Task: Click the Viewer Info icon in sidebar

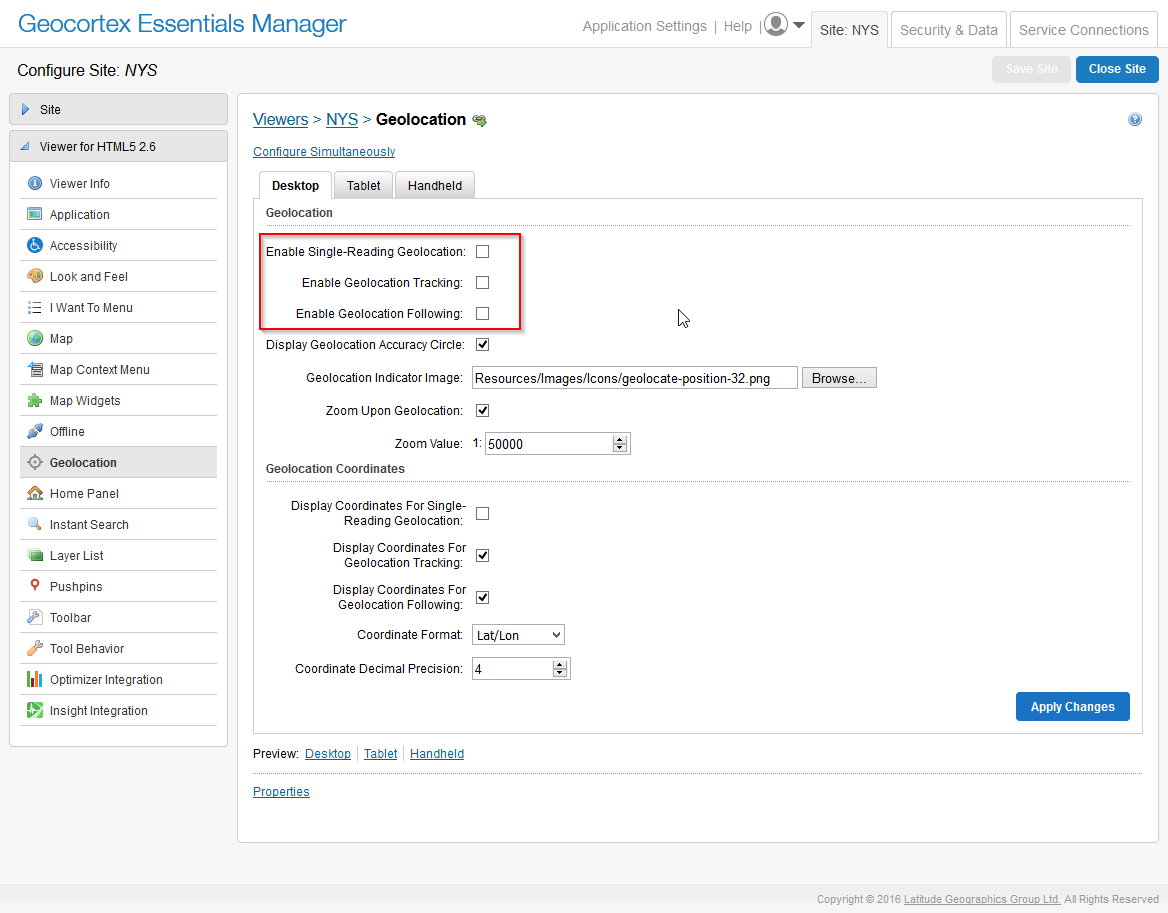Action: coord(34,183)
